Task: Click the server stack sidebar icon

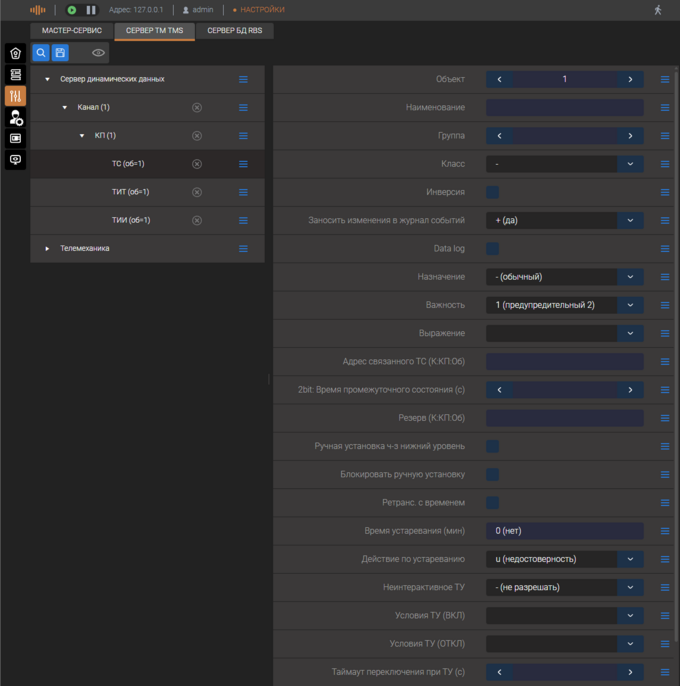Action: pyautogui.click(x=15, y=74)
